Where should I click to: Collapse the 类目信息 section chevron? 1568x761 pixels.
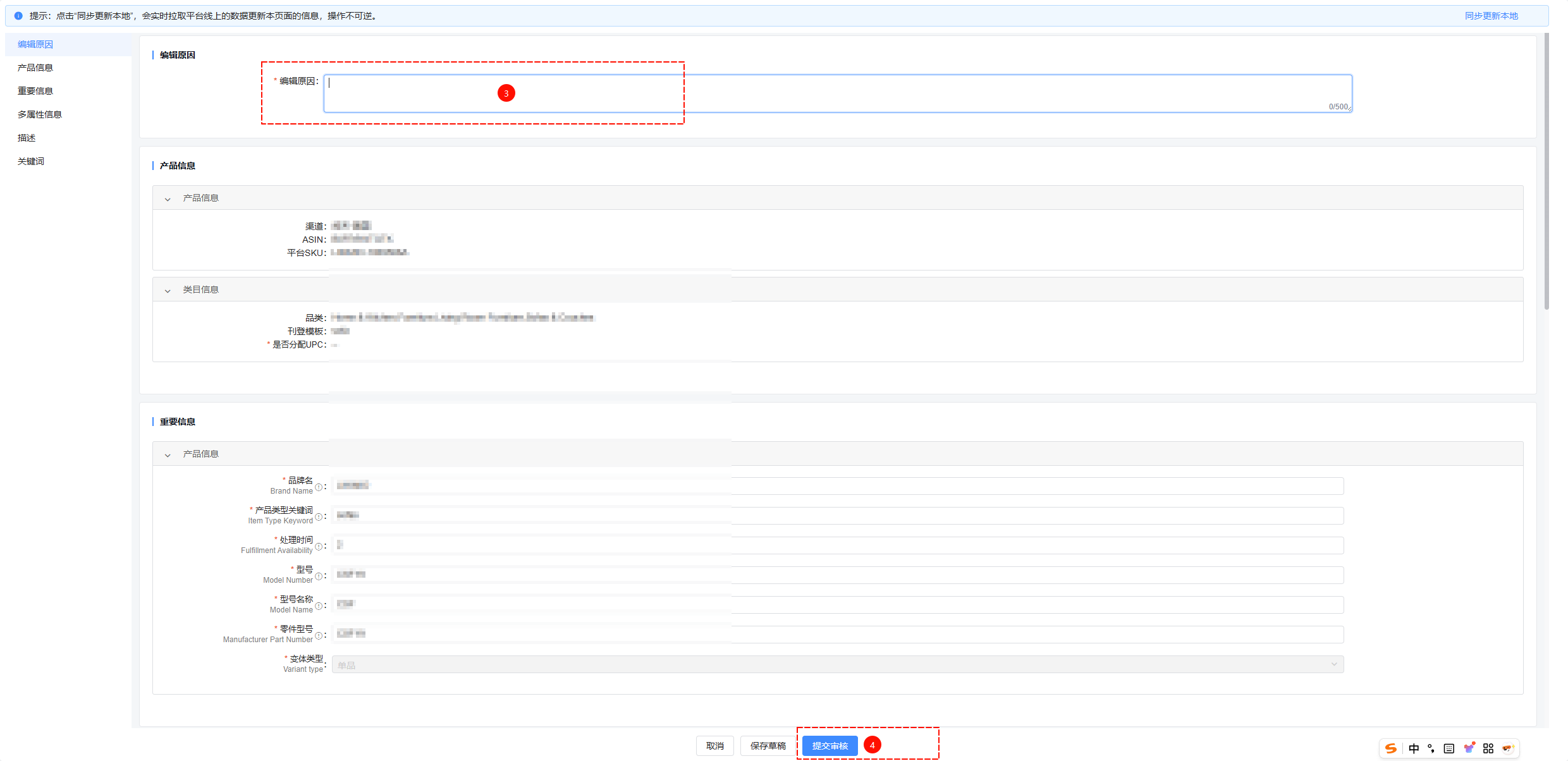click(168, 291)
